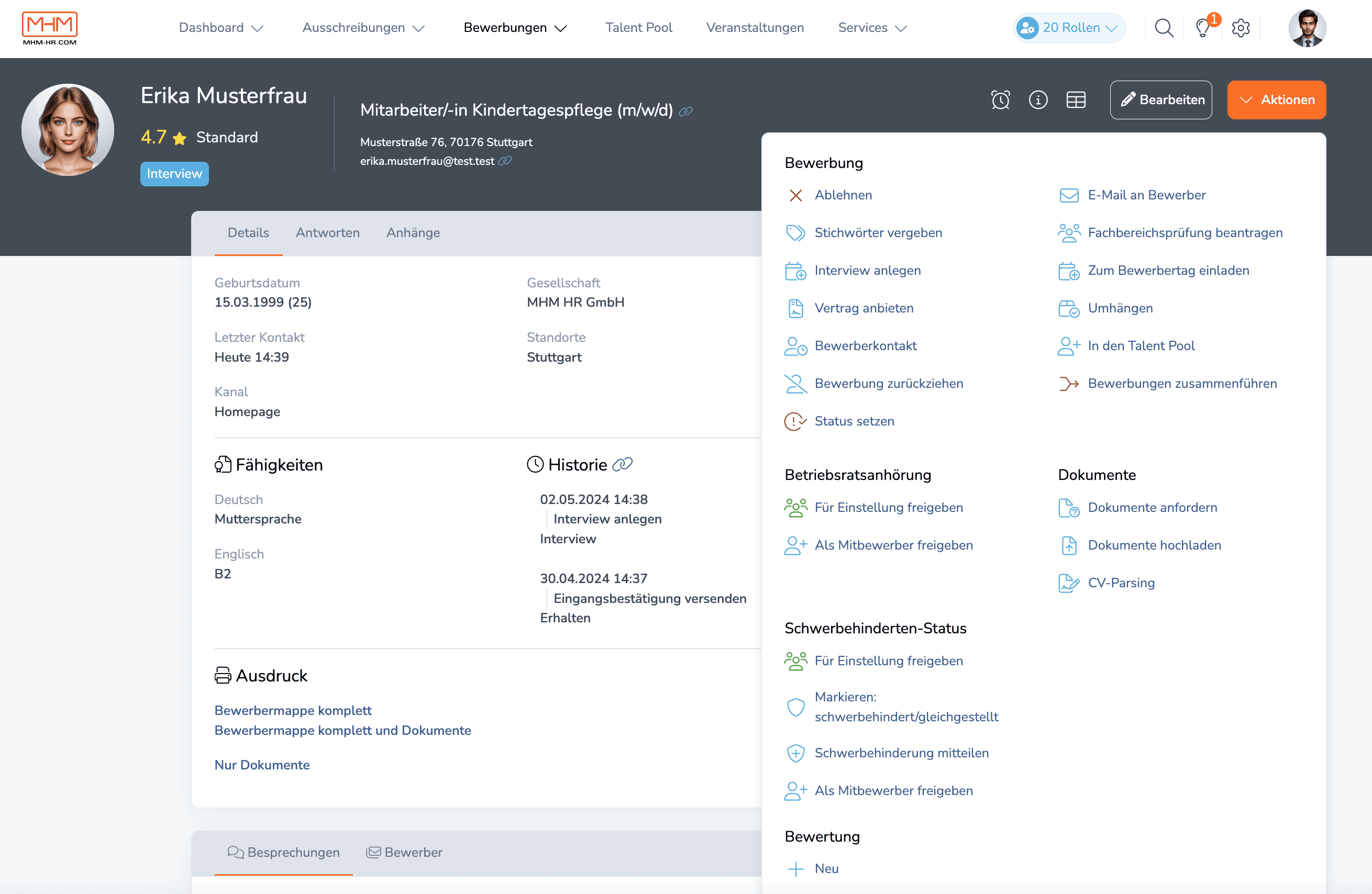
Task: Click the In den Talent Pool icon
Action: 1069,345
